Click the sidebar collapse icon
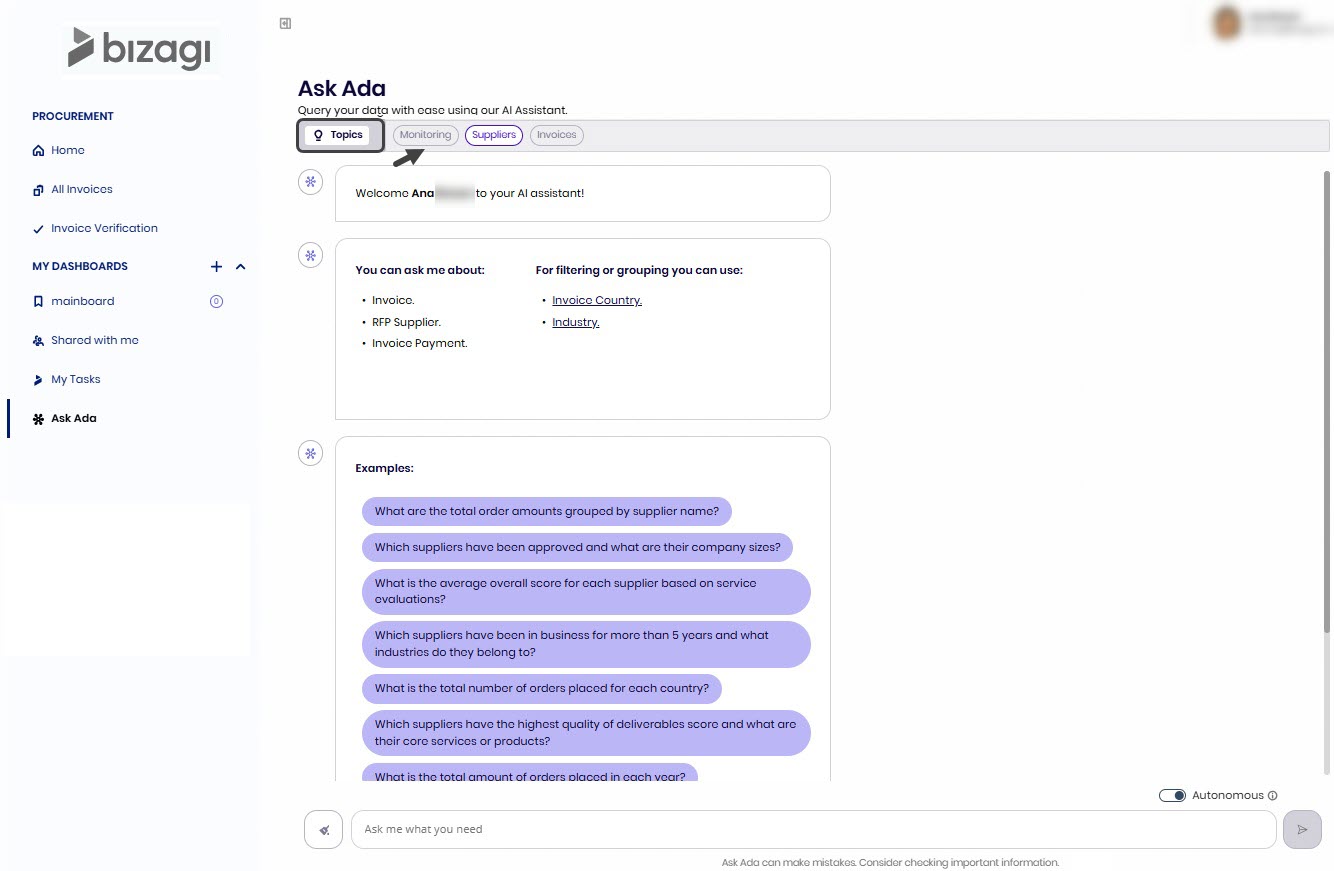Viewport: 1334px width, 871px height. pyautogui.click(x=286, y=23)
